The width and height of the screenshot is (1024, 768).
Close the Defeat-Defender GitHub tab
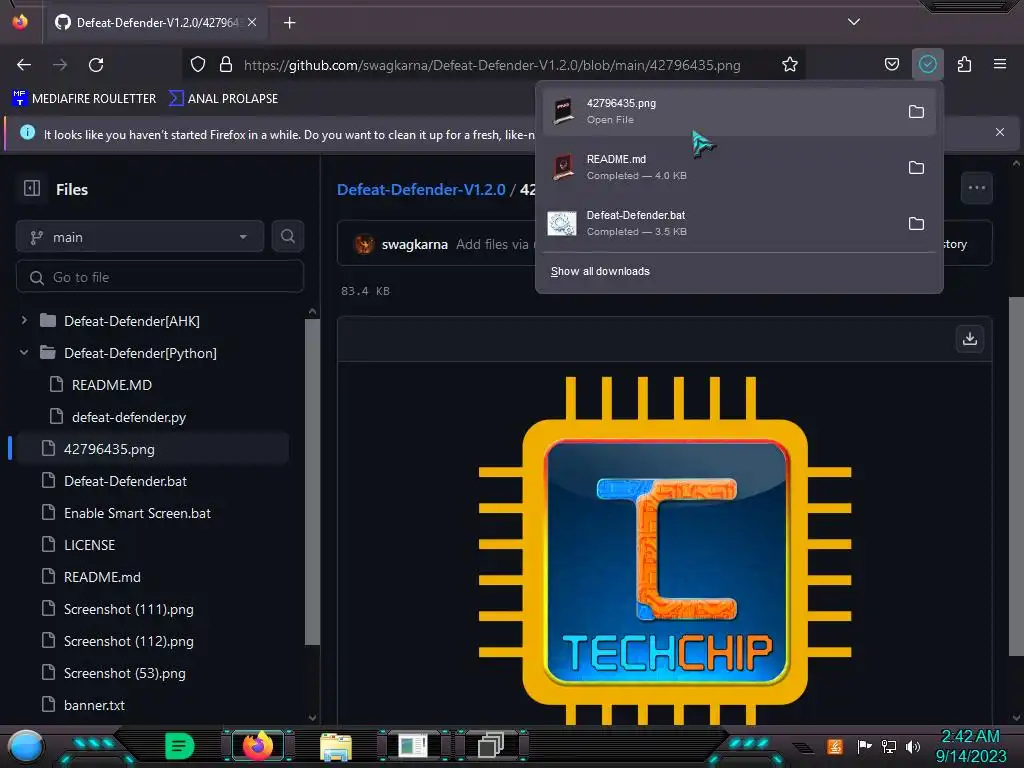[x=252, y=22]
